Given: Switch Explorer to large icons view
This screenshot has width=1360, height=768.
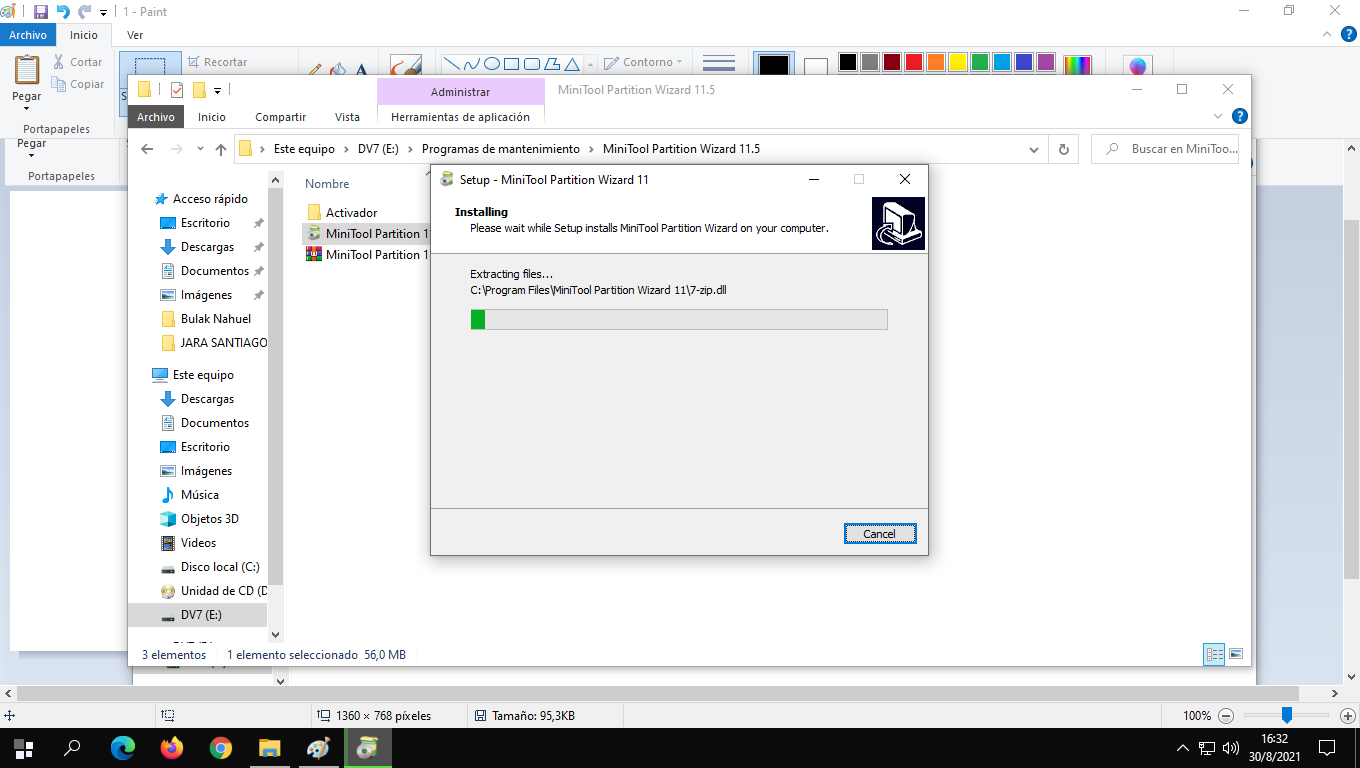Looking at the screenshot, I should (x=1236, y=654).
